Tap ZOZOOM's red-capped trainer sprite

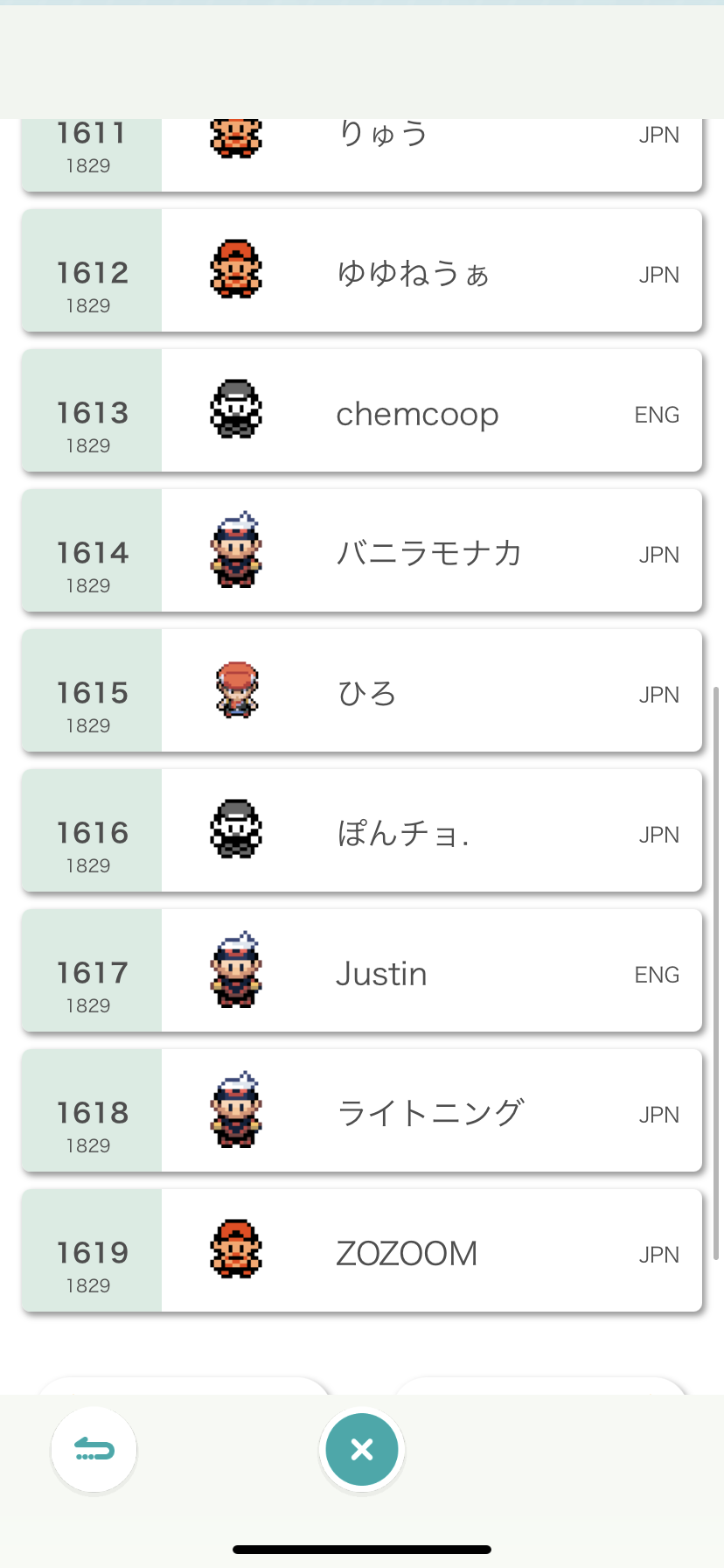pyautogui.click(x=236, y=1249)
